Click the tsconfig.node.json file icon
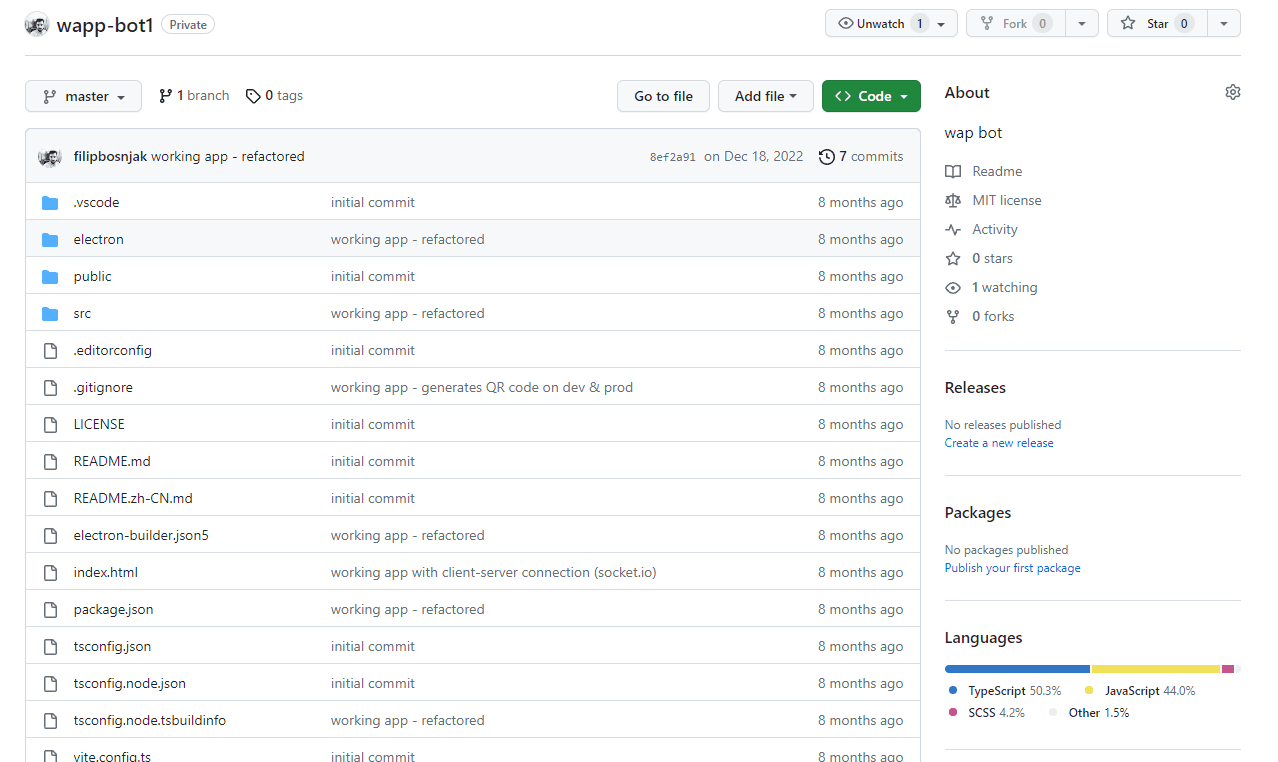The width and height of the screenshot is (1278, 762). coord(50,683)
